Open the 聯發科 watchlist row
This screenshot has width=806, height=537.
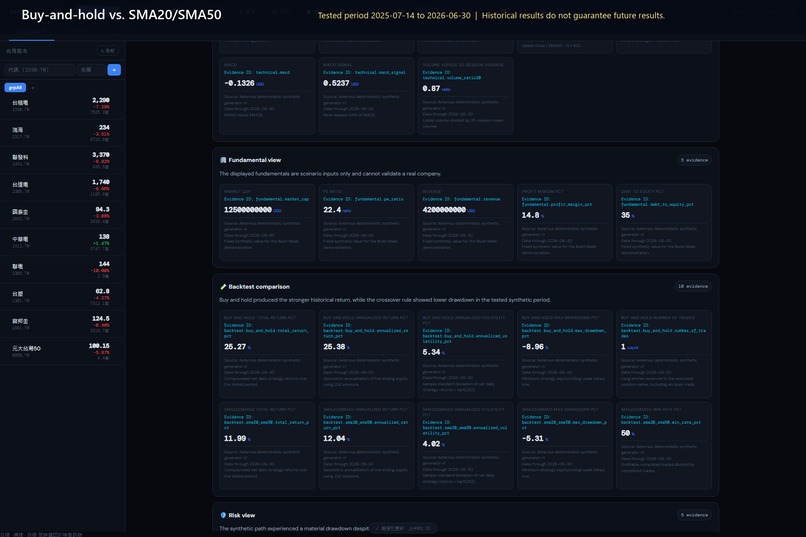[x=62, y=160]
